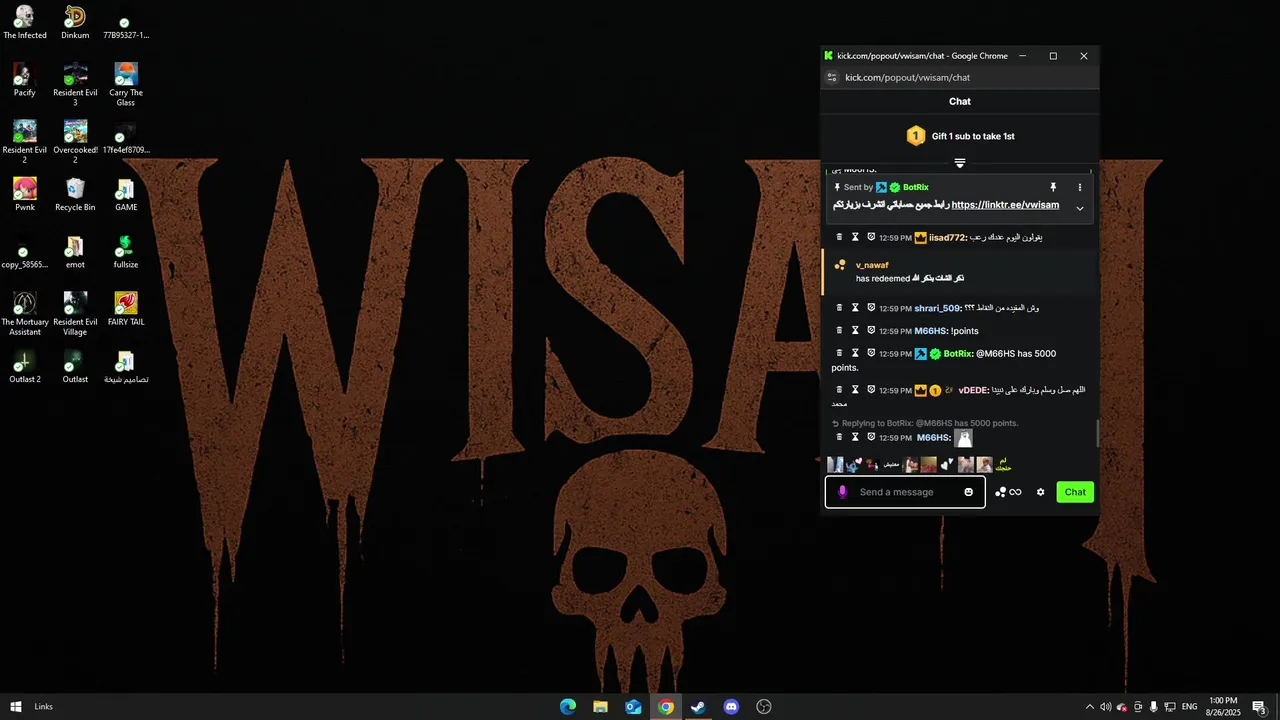Open the notification center icon

click(x=1260, y=707)
